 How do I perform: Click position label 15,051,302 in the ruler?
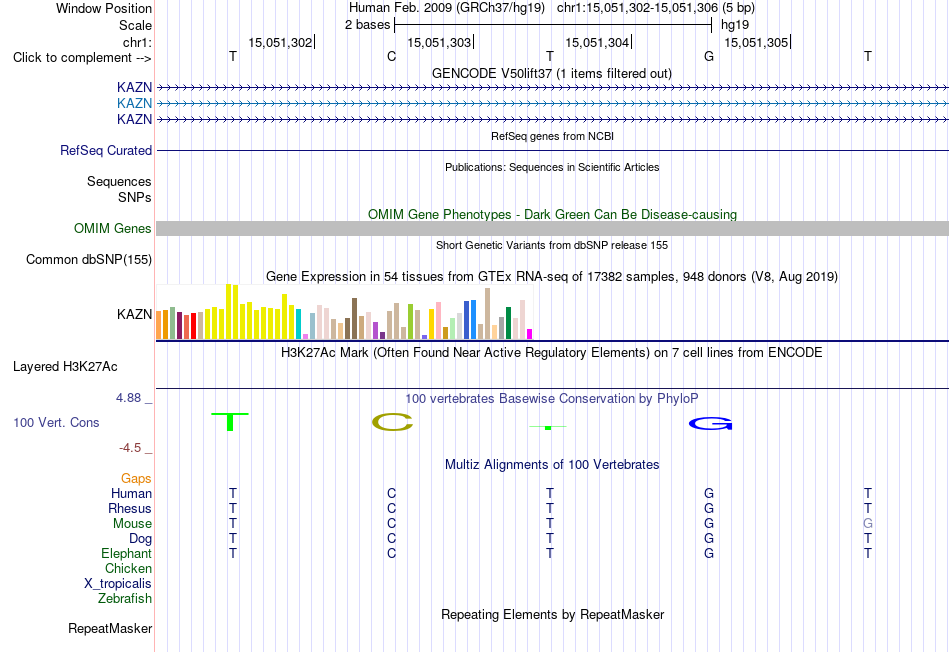point(280,42)
